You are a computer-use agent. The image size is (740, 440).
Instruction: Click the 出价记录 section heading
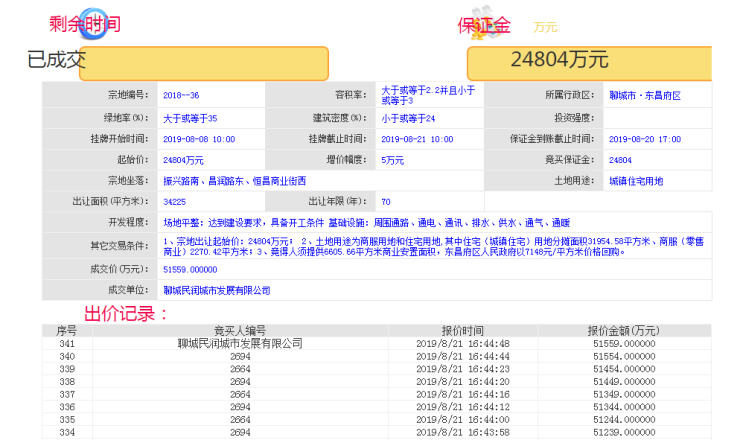pos(125,313)
